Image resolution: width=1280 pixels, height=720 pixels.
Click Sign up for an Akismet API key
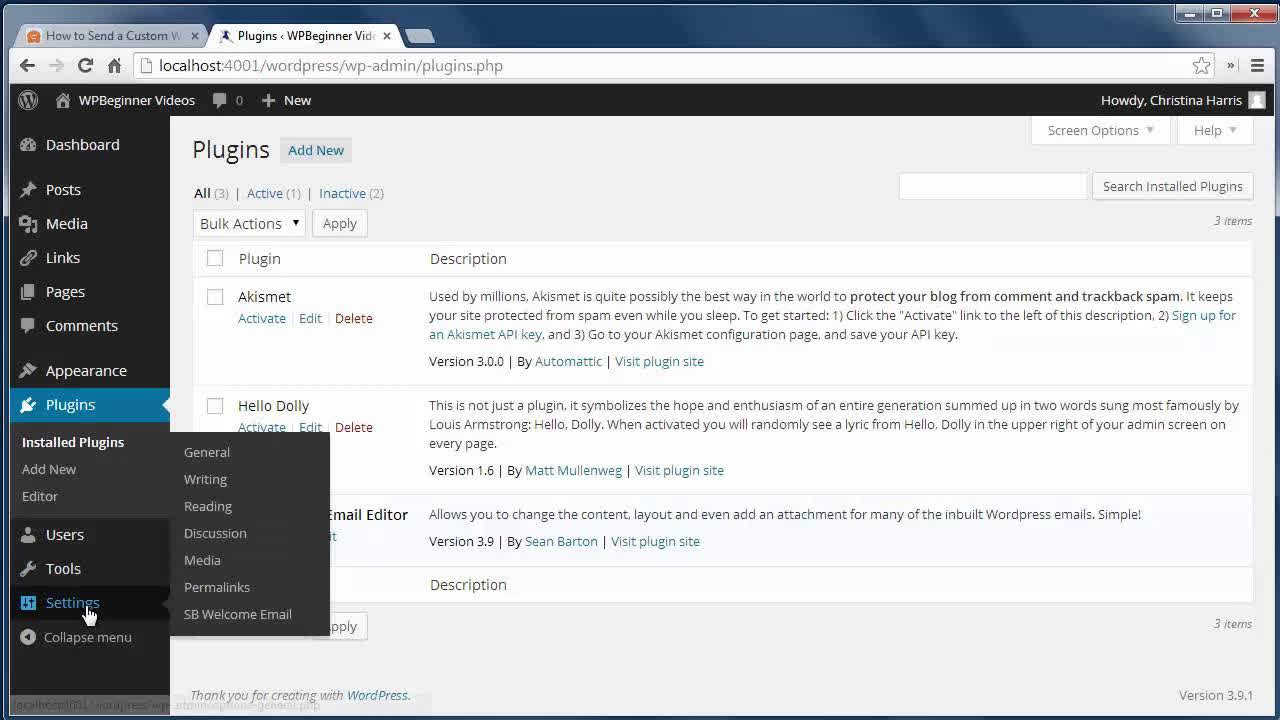tap(832, 325)
